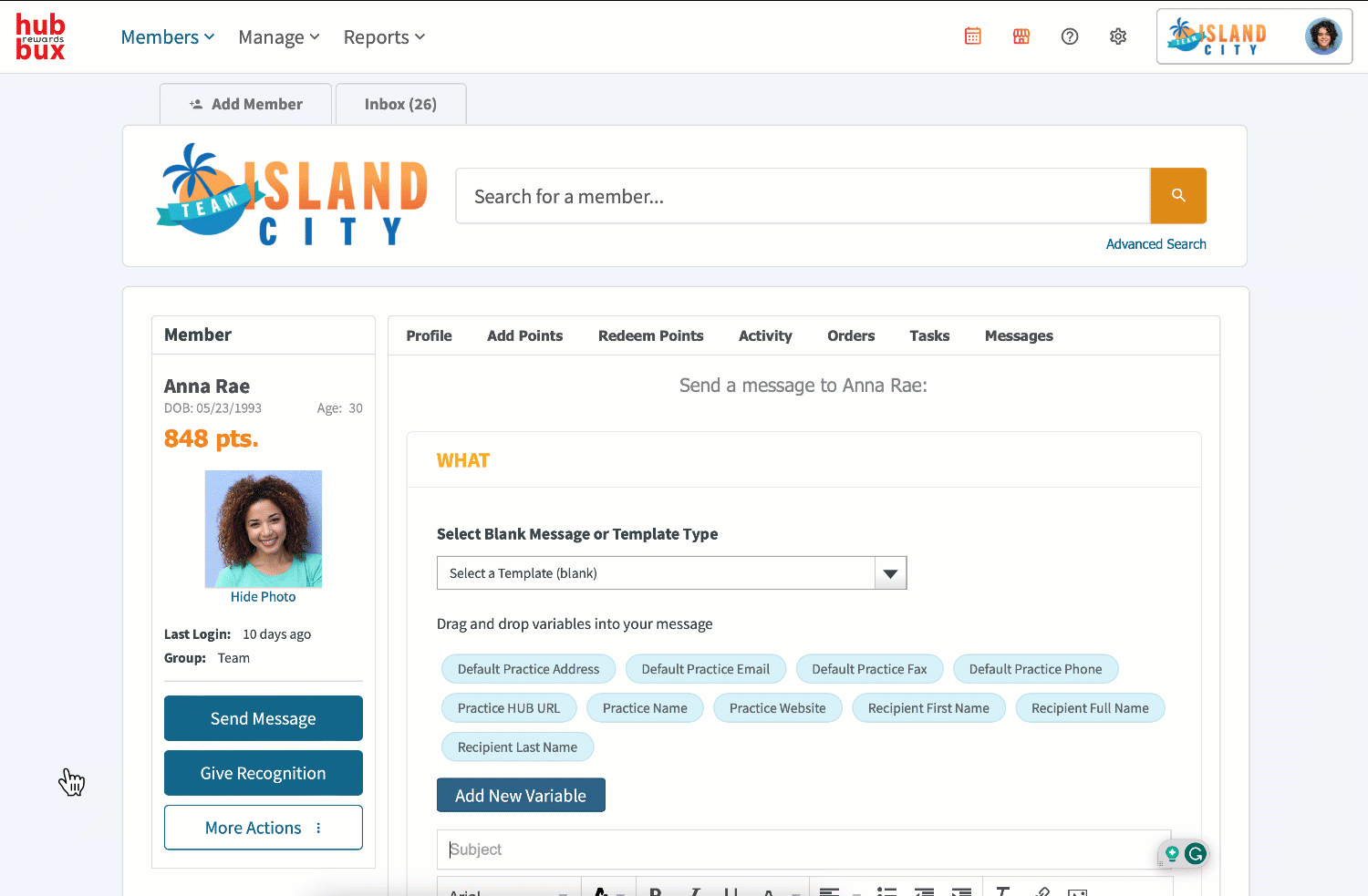This screenshot has width=1368, height=896.
Task: Open the Inbox (26) tab
Action: (x=400, y=104)
